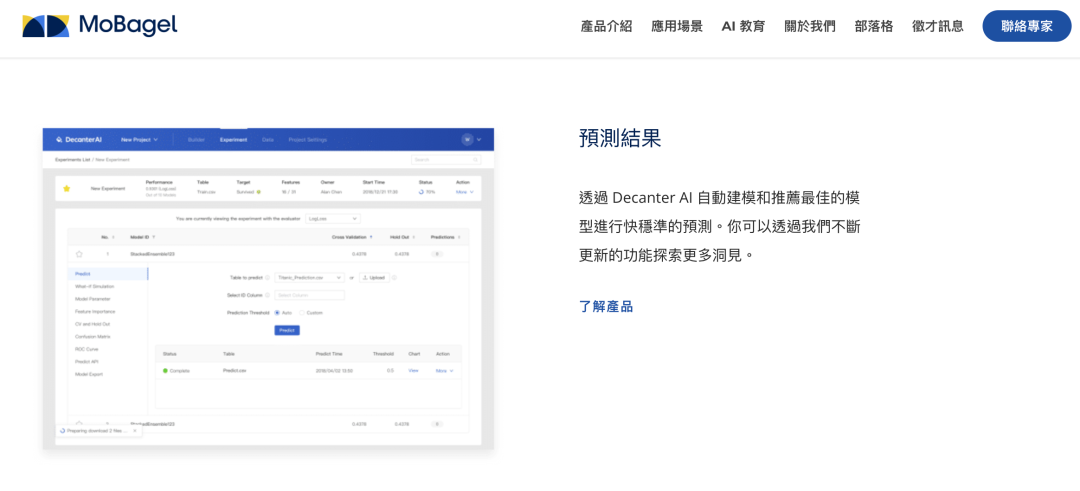Click the yellow star beside New Experiment
This screenshot has height=491, width=1080.
click(x=66, y=188)
